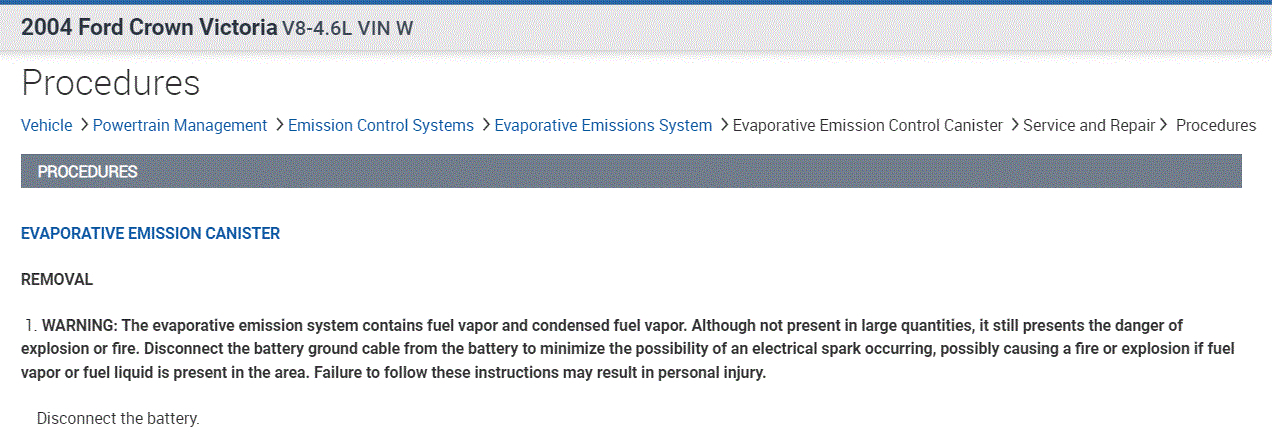Click the chevron before Evaporative Emission Control Canister
1272x440 pixels.
tap(723, 125)
